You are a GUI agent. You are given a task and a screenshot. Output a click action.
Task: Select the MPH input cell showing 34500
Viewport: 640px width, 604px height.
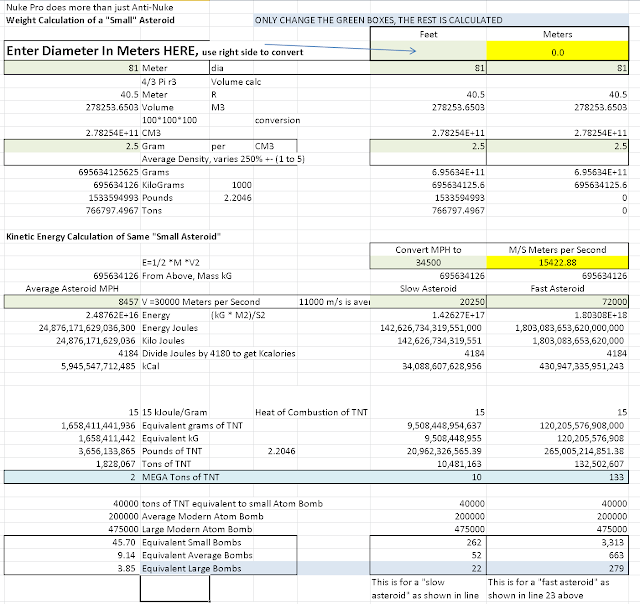[x=428, y=262]
